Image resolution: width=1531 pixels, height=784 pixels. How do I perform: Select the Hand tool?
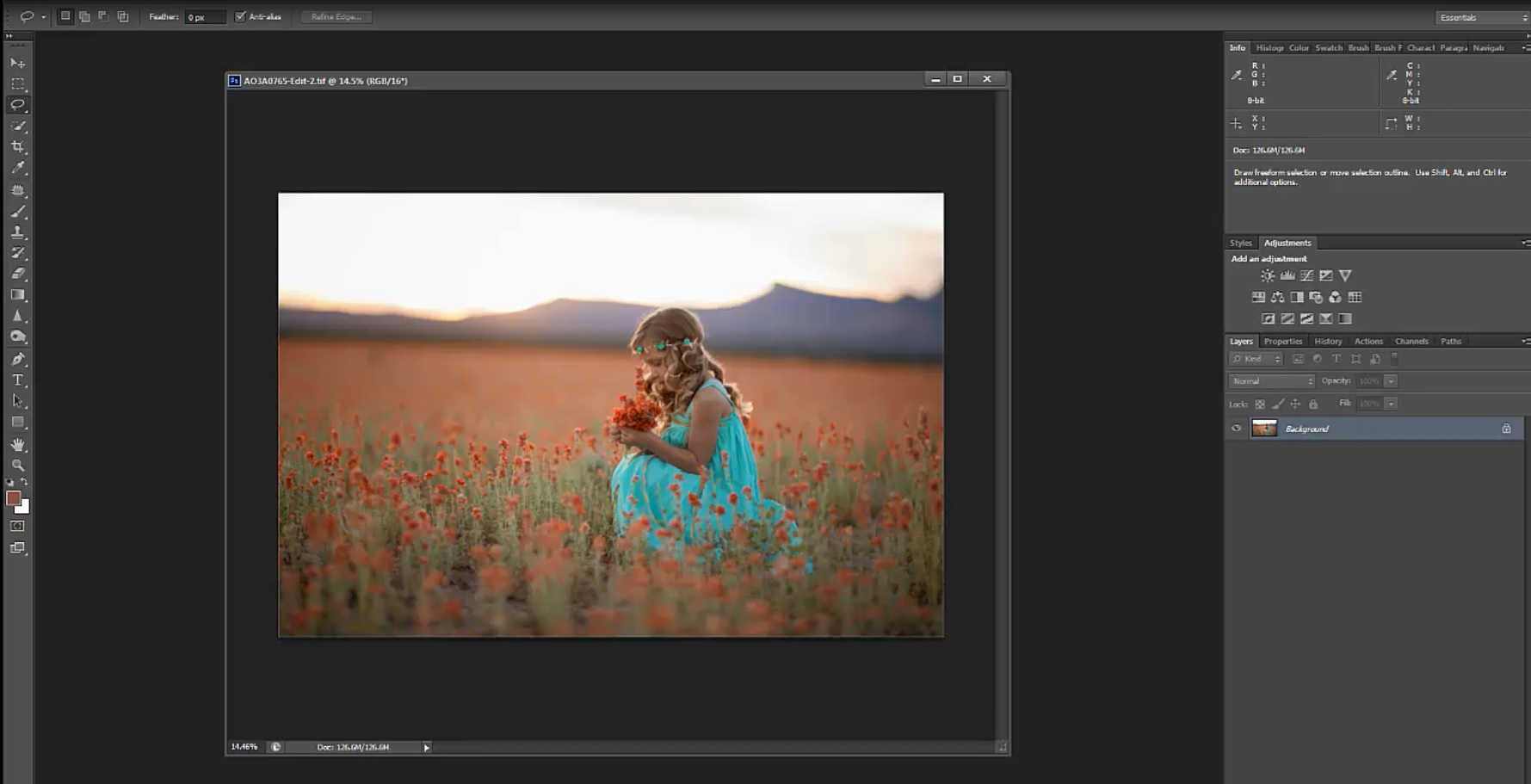(x=17, y=444)
